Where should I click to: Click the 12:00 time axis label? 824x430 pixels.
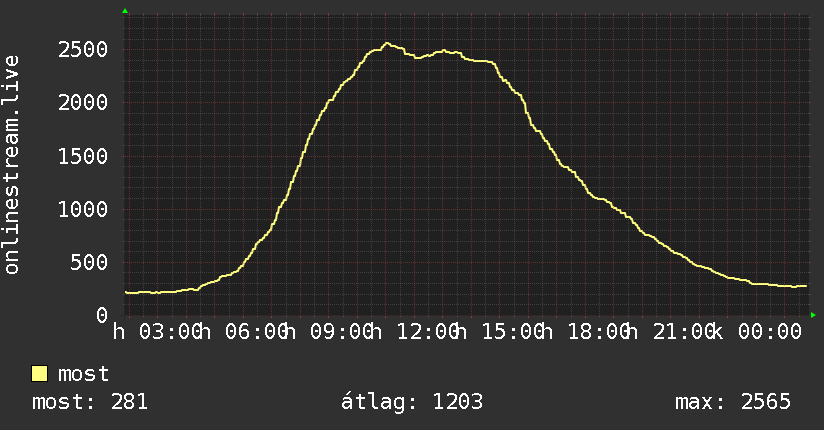pyautogui.click(x=428, y=332)
